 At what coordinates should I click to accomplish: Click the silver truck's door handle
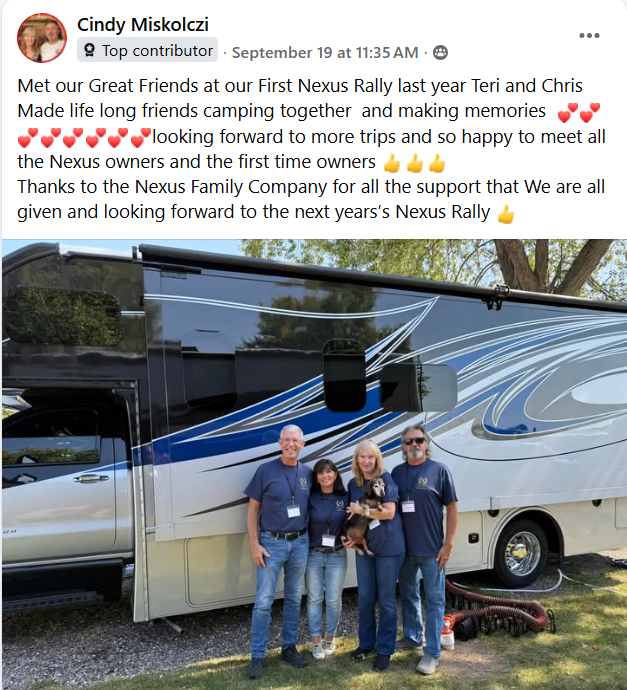(x=91, y=478)
